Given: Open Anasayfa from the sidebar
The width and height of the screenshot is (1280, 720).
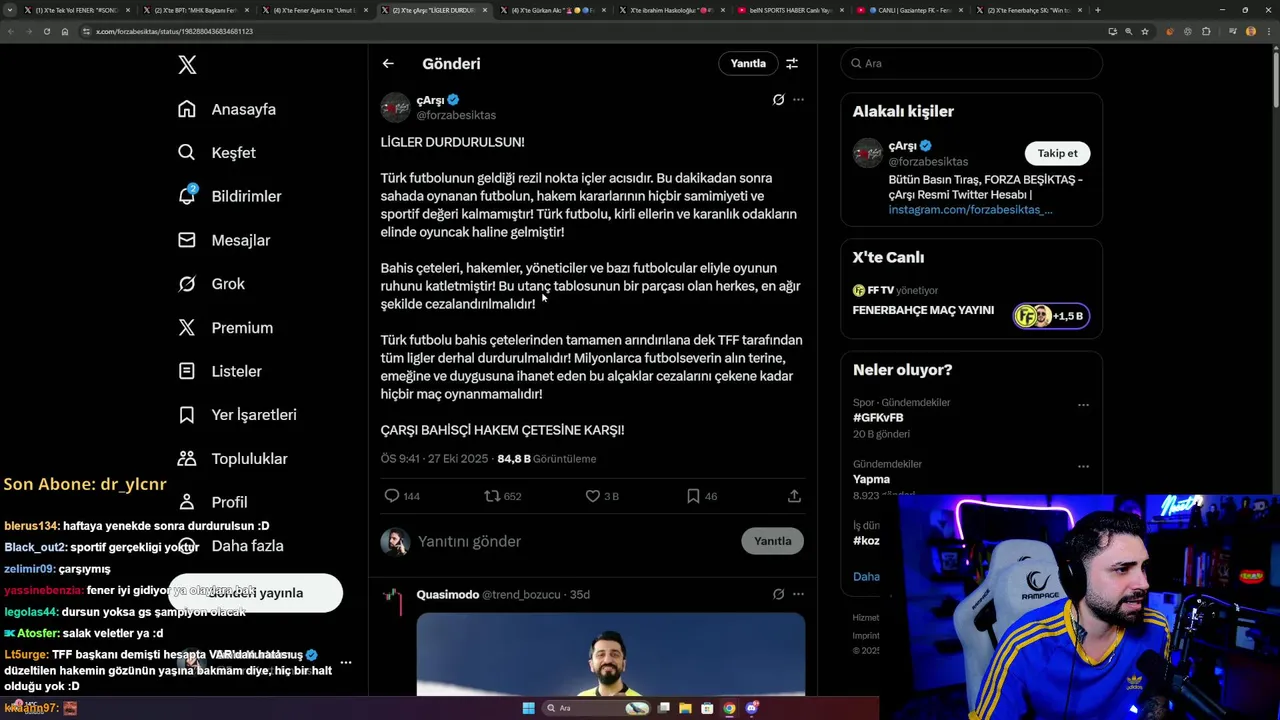Looking at the screenshot, I should coord(227,109).
